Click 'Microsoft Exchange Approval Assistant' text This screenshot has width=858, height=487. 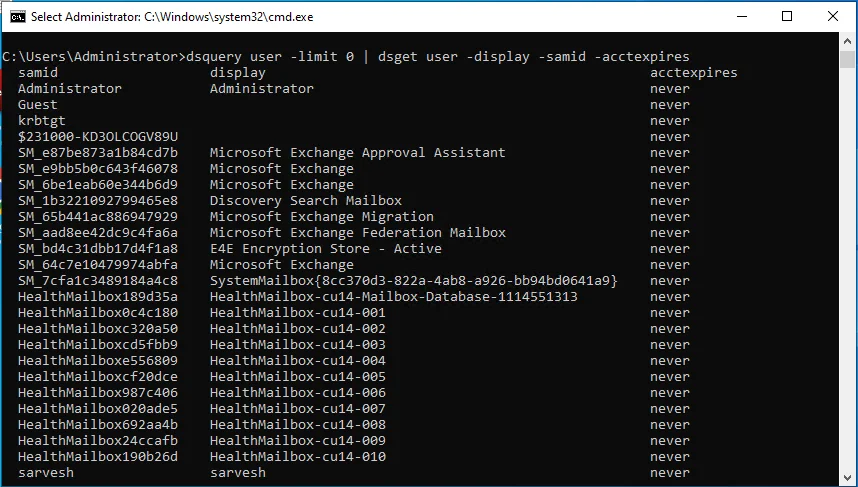click(357, 152)
